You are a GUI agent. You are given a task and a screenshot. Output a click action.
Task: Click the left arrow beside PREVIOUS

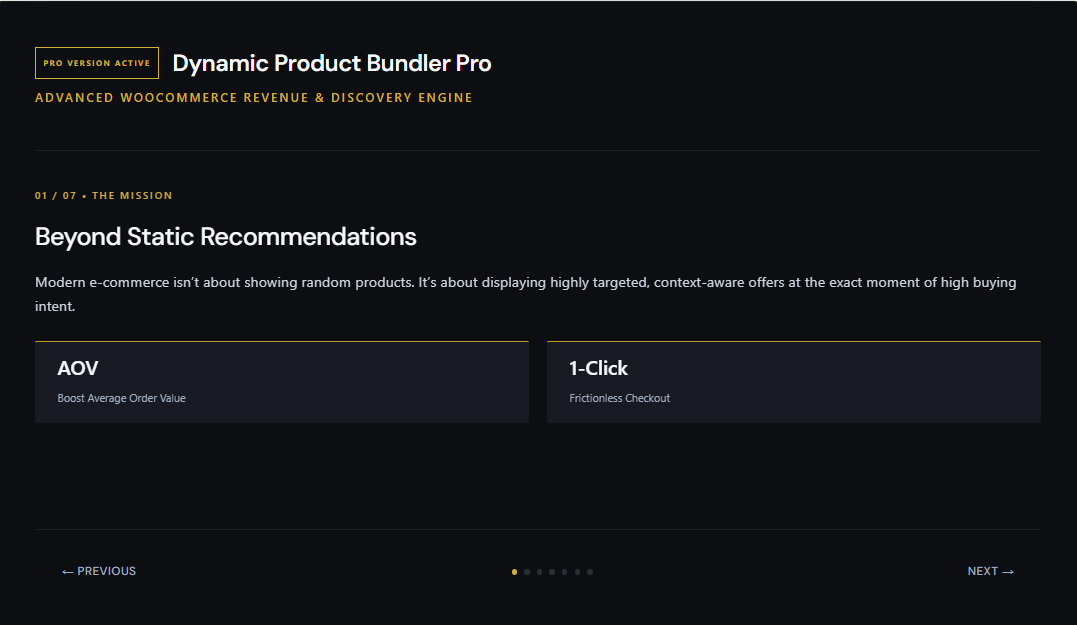(67, 571)
